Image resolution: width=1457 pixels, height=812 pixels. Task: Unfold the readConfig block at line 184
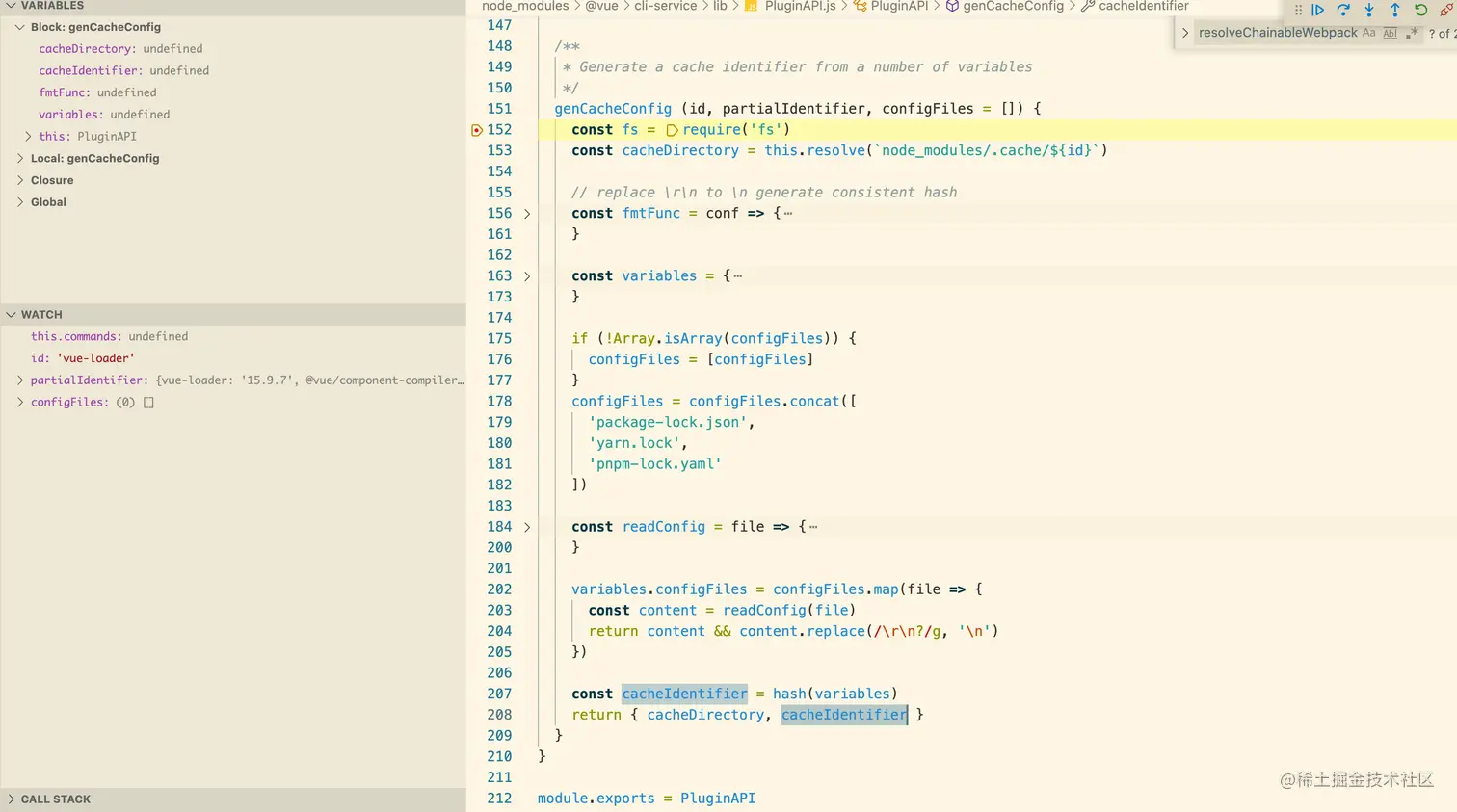click(527, 527)
